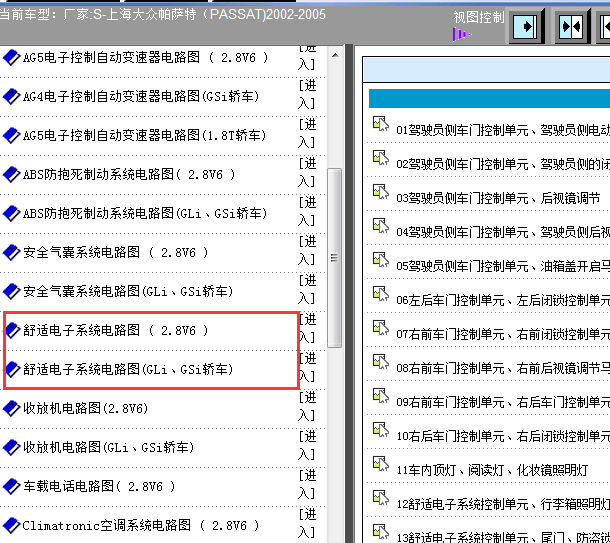Click [进入] link for AG4电子控制自动变速器电路图

pyautogui.click(x=307, y=95)
